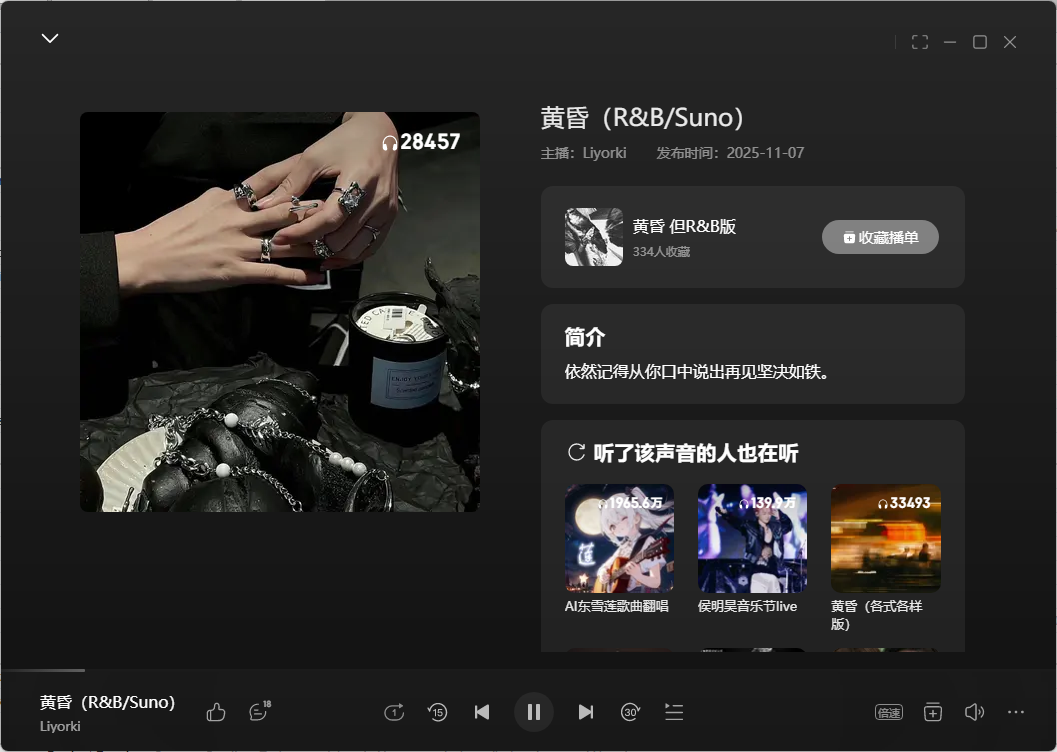The image size is (1057, 752).
Task: Open the more options ellipsis menu
Action: point(1016,712)
